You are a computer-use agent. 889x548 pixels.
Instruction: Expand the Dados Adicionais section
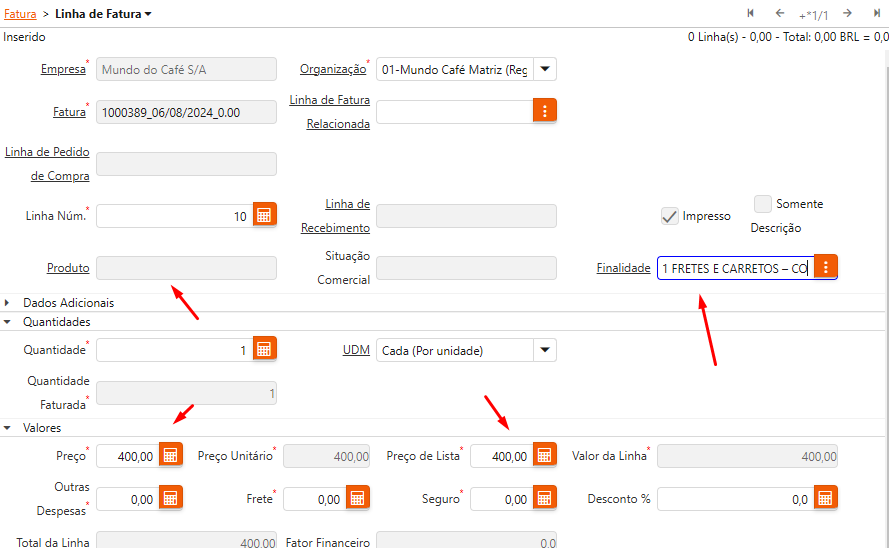click(8, 302)
